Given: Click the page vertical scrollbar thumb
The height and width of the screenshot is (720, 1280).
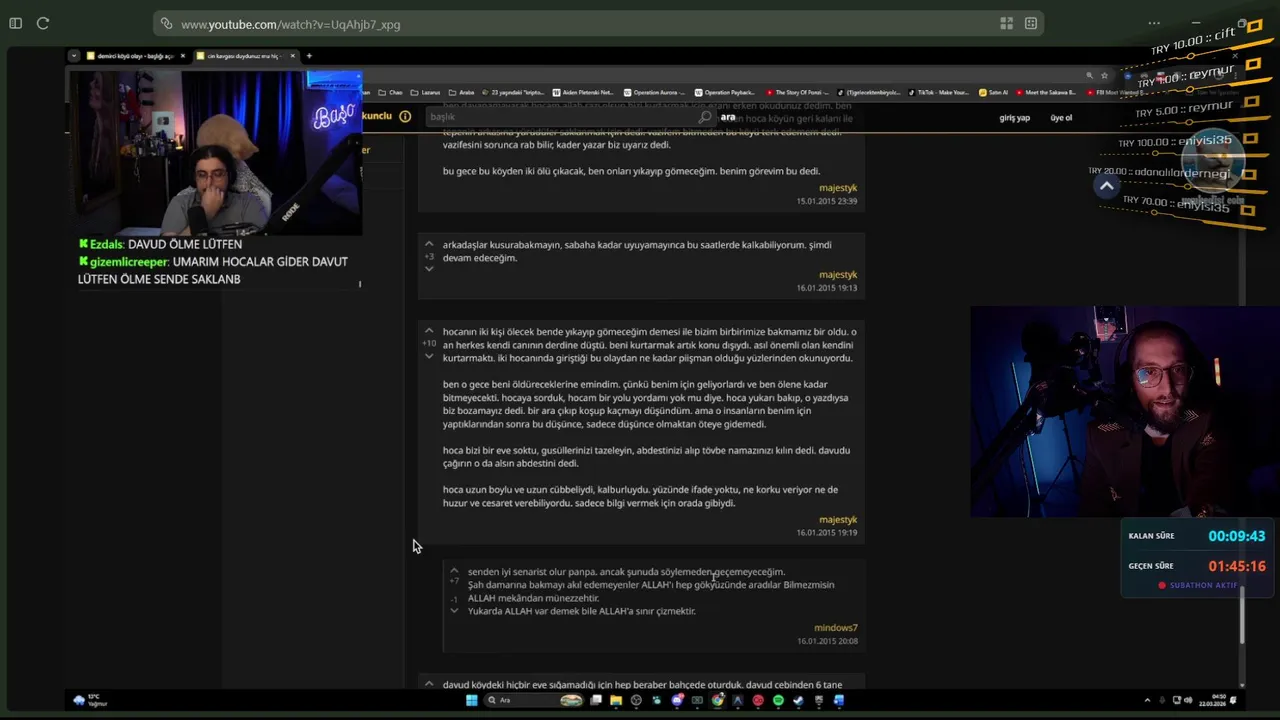Looking at the screenshot, I should point(1242,614).
